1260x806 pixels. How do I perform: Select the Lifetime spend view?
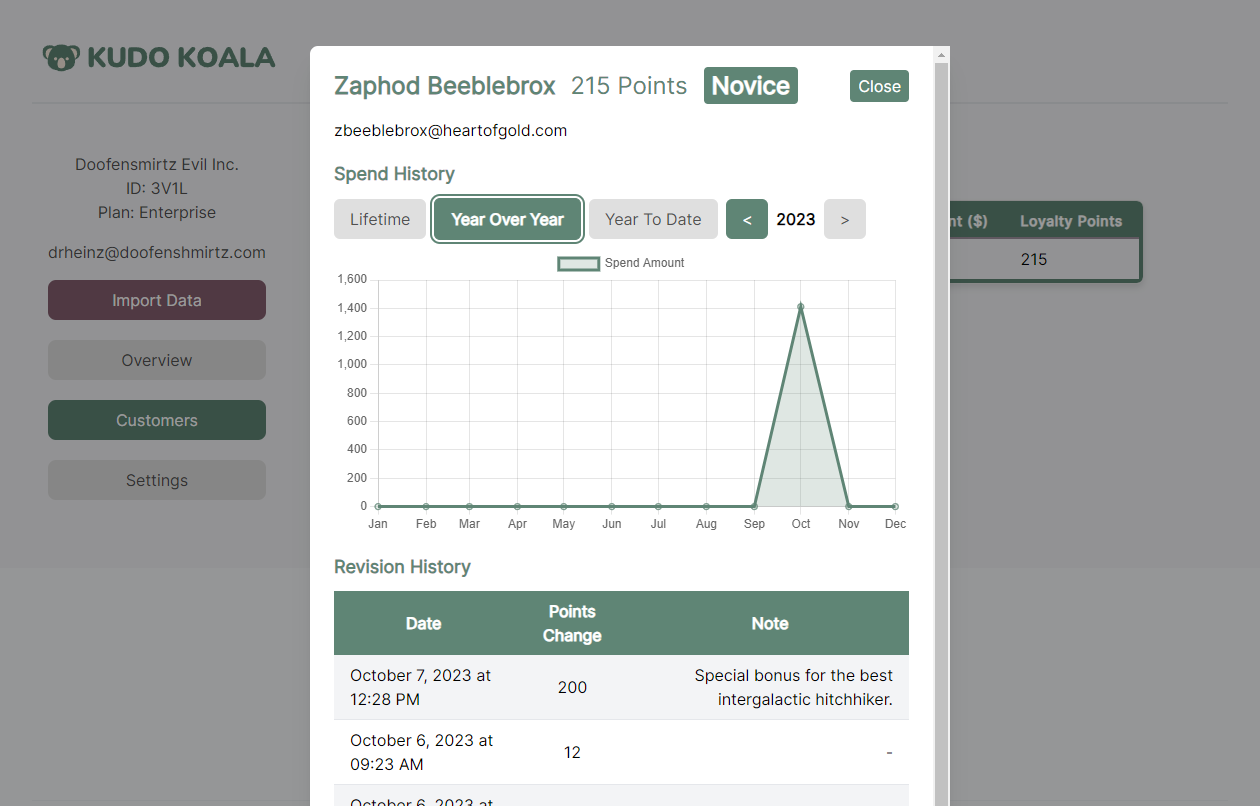pyautogui.click(x=380, y=219)
